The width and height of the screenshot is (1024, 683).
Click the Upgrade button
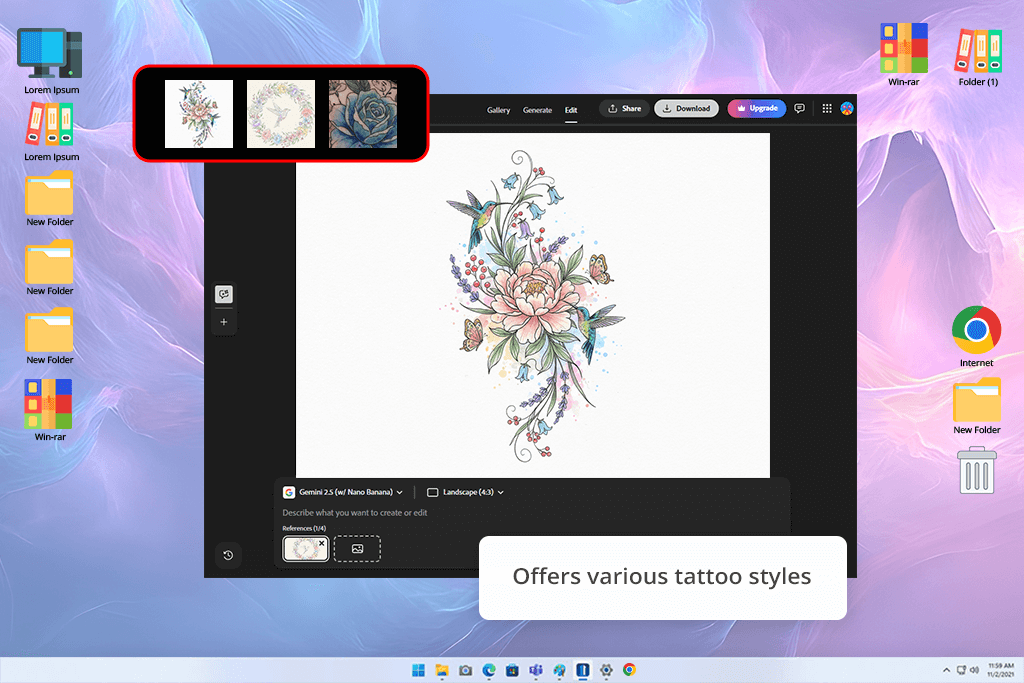757,108
